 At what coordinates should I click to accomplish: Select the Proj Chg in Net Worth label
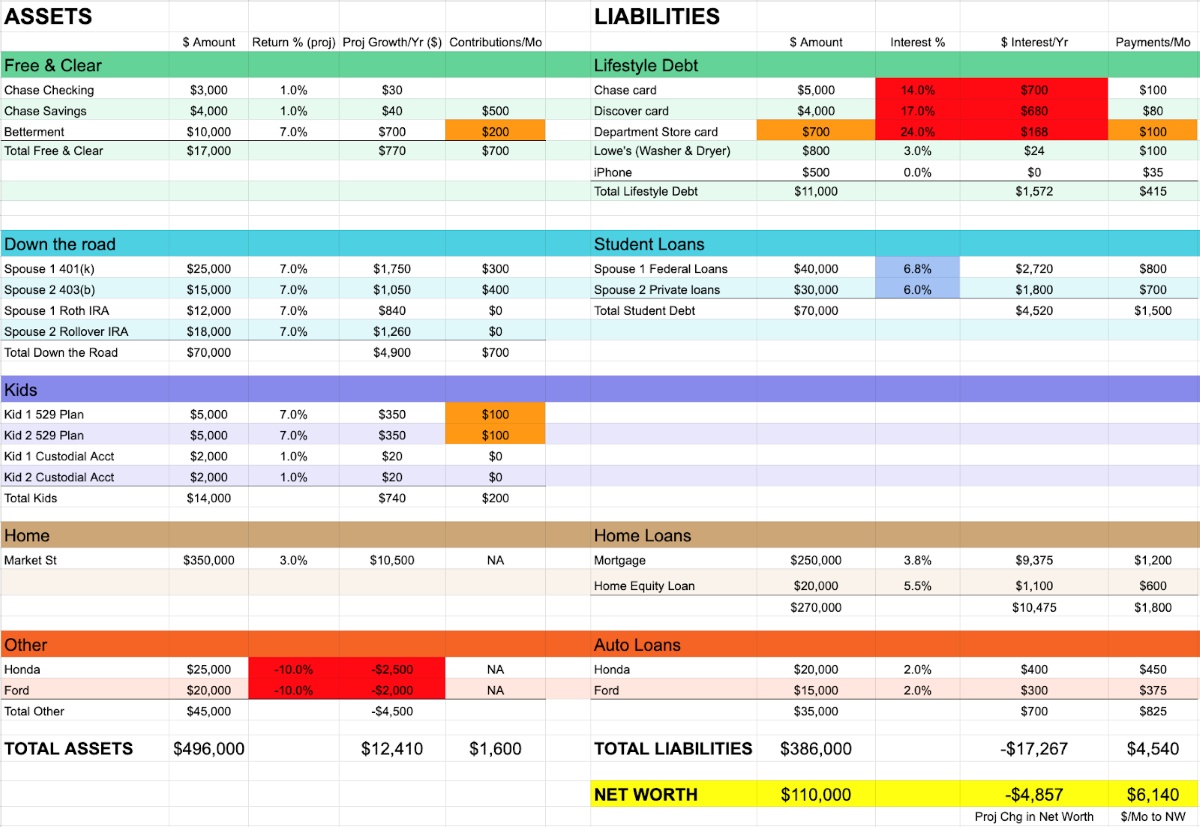click(x=1034, y=817)
